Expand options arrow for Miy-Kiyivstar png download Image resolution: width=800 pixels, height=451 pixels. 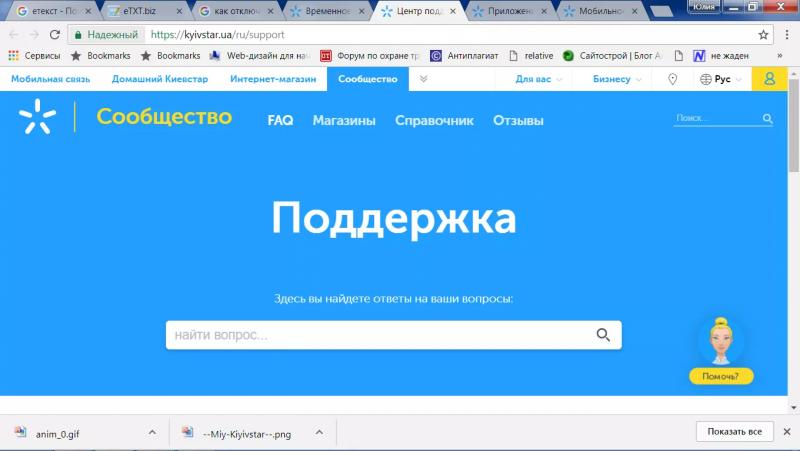tap(319, 432)
